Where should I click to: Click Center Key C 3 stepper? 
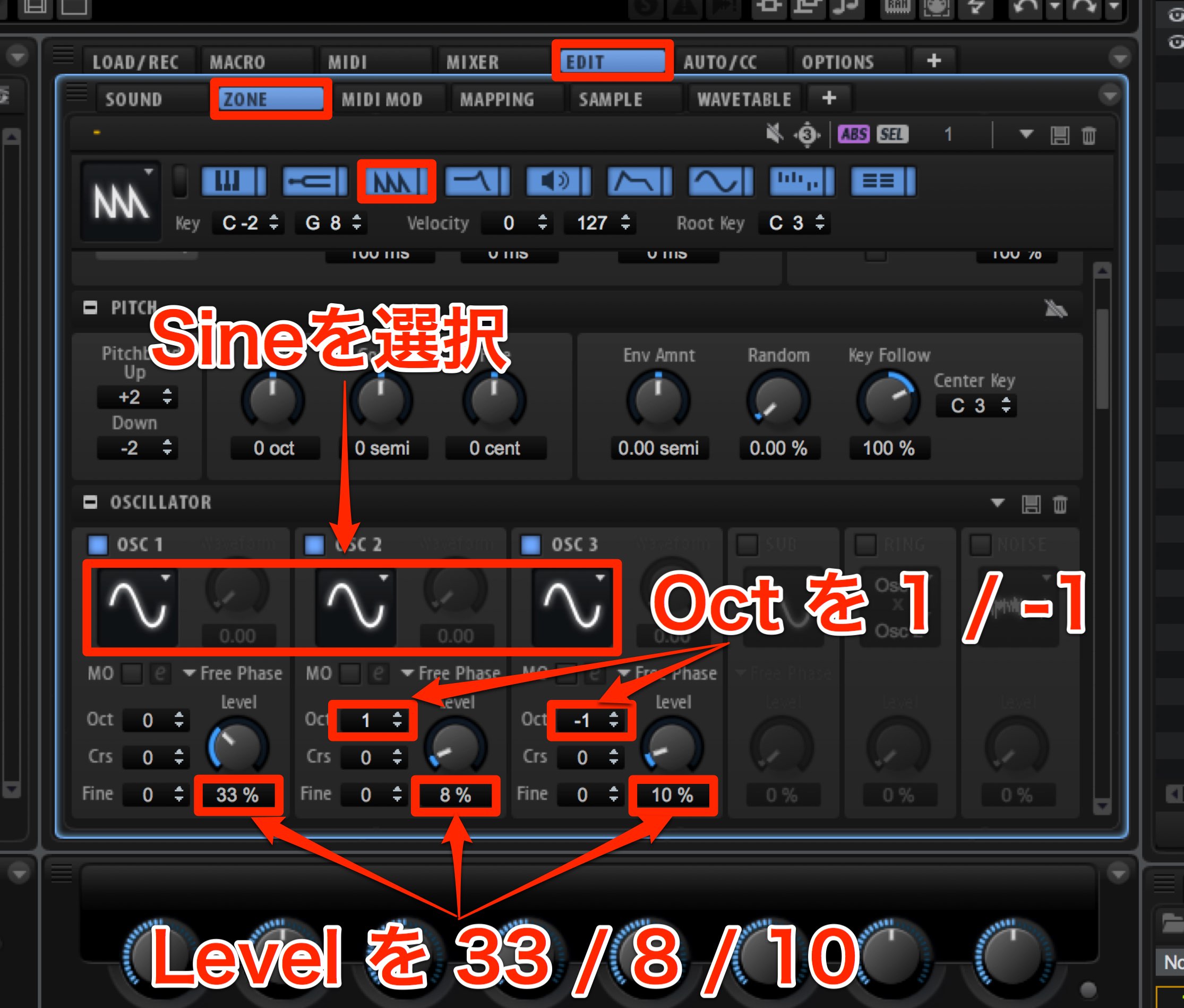click(x=1006, y=405)
